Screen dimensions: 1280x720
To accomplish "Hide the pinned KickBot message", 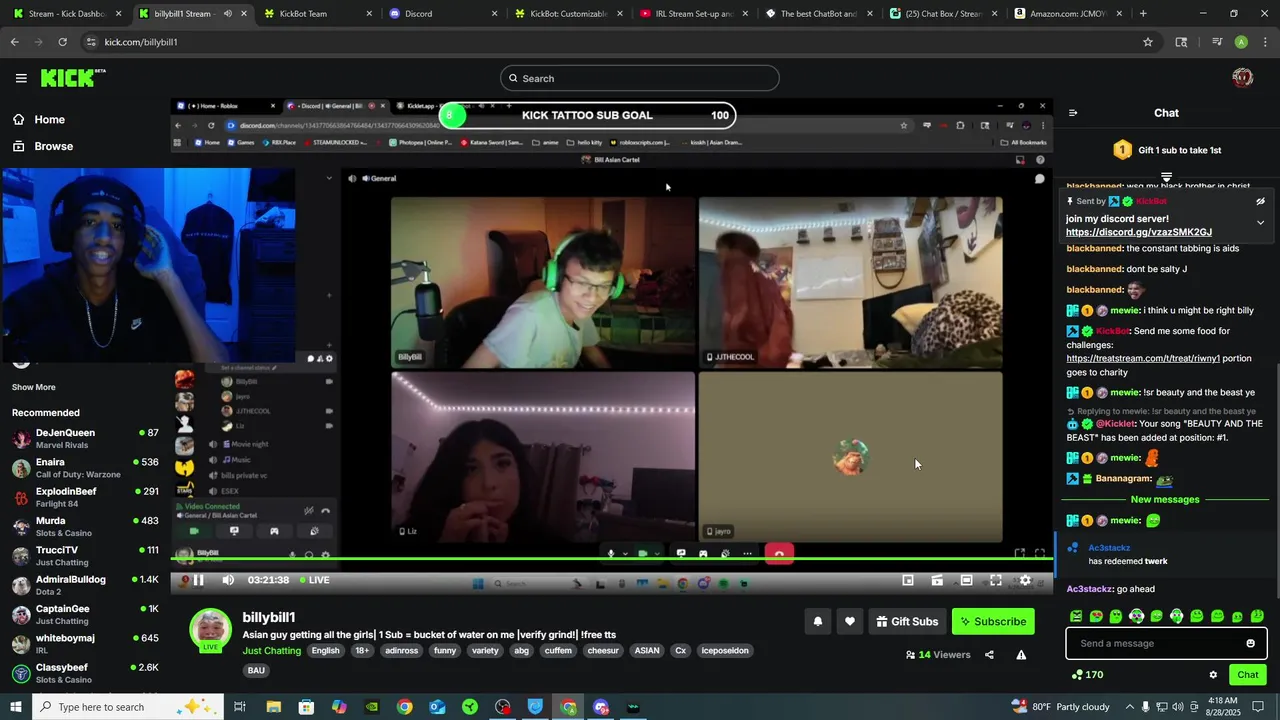I will click(x=1260, y=201).
